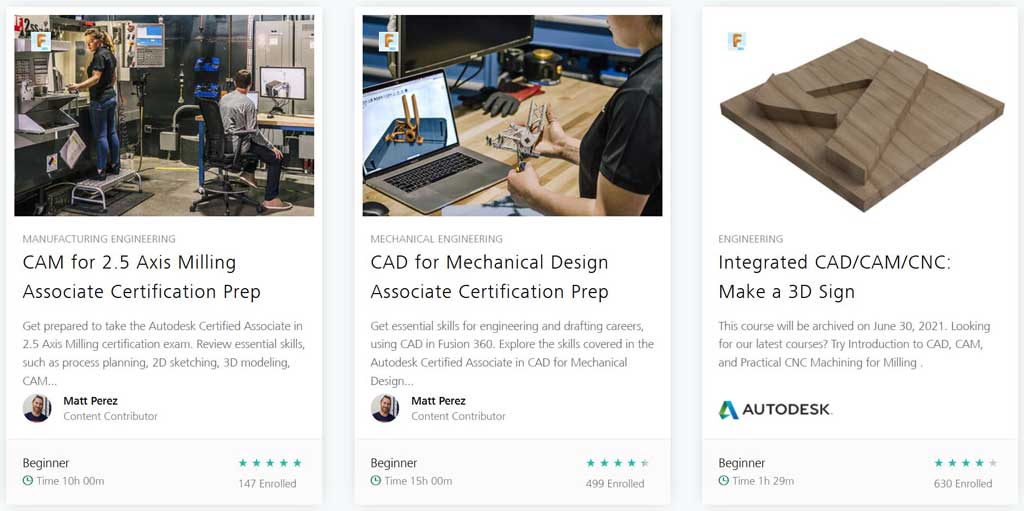This screenshot has height=511, width=1024.
Task: Open CAM for 2.5 Axis Milling course title
Action: tap(141, 277)
